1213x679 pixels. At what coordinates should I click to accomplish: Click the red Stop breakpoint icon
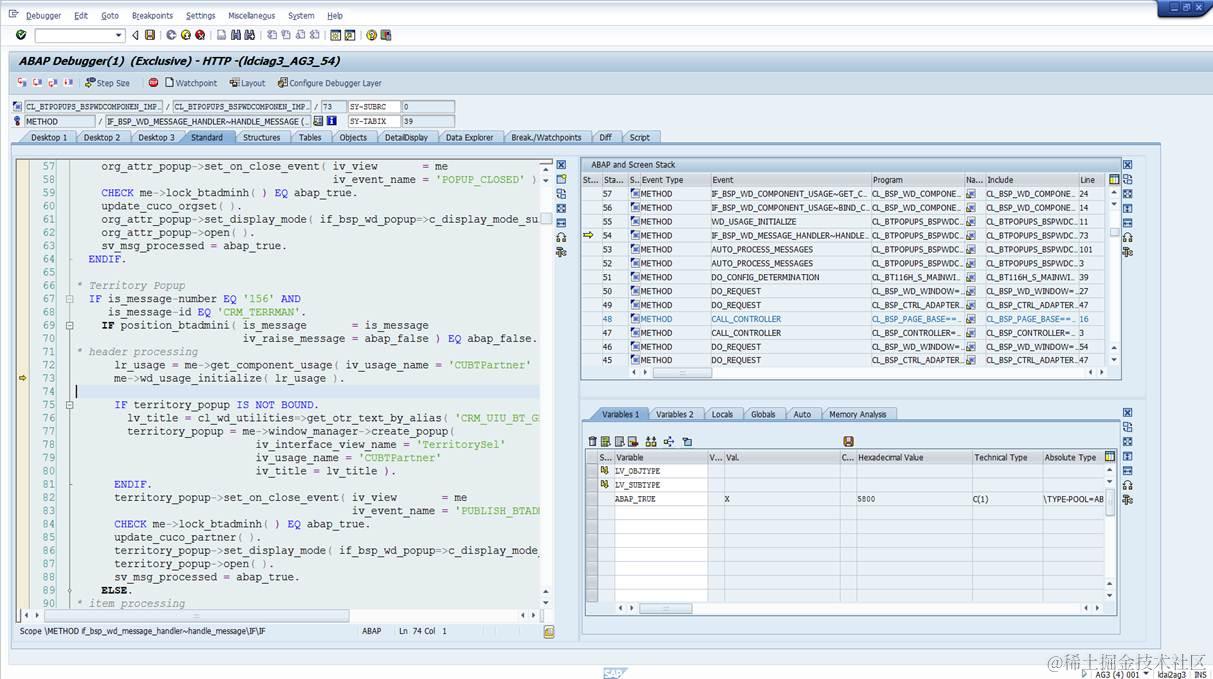point(153,83)
